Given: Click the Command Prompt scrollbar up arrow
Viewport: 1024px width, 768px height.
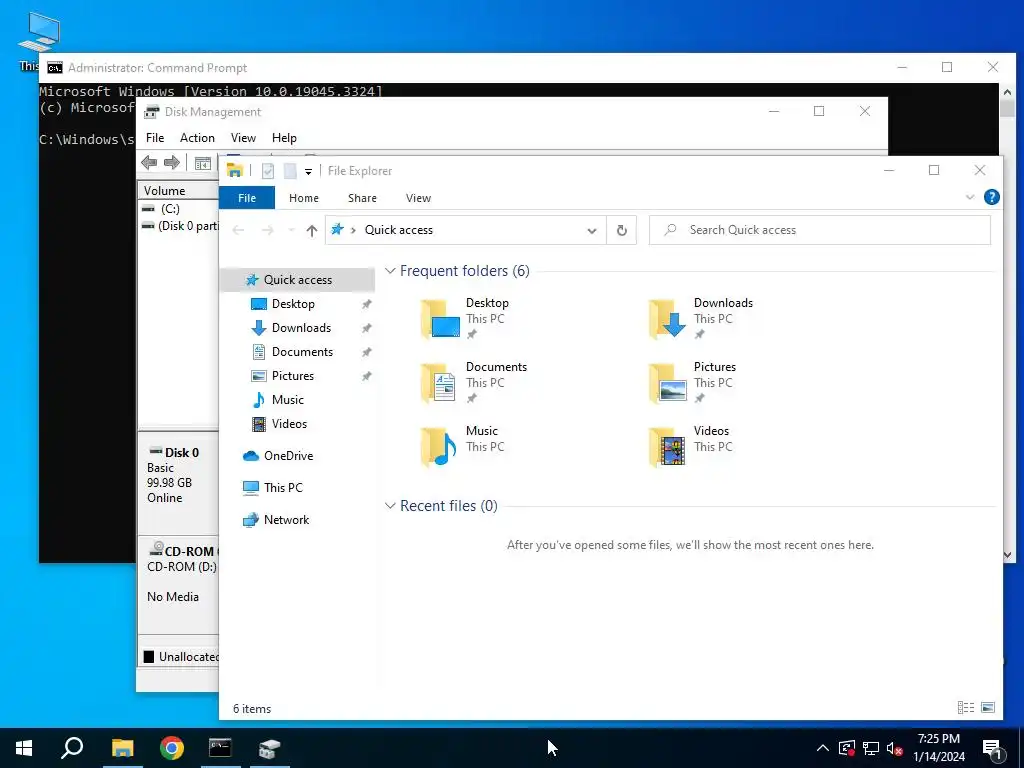Looking at the screenshot, I should [1007, 92].
